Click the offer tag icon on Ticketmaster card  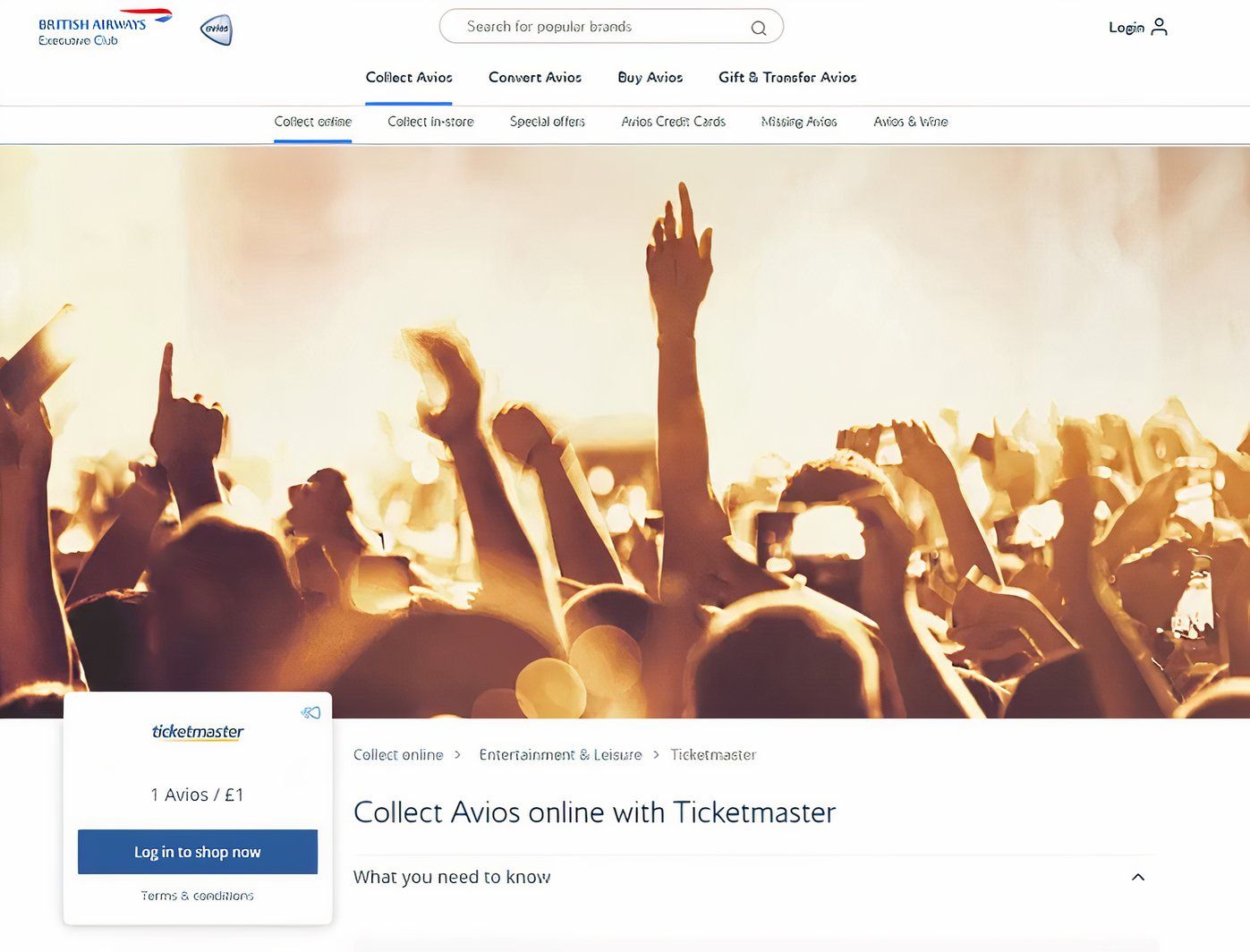coord(310,713)
